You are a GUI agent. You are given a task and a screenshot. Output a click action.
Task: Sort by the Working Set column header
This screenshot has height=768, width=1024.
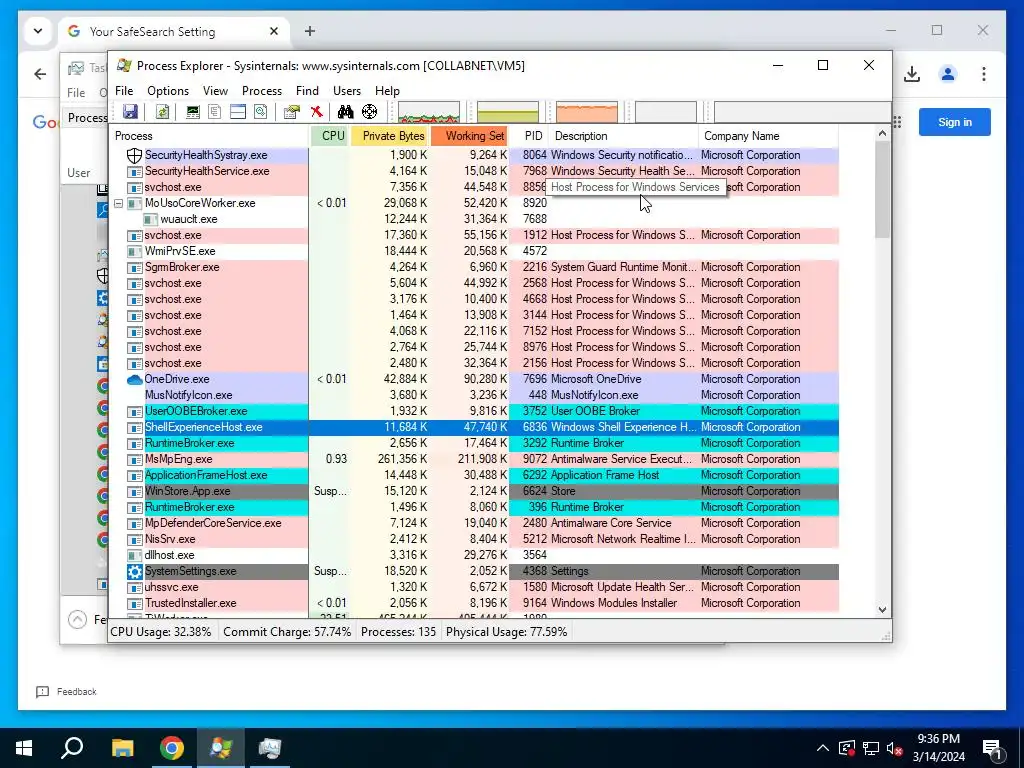(x=470, y=136)
